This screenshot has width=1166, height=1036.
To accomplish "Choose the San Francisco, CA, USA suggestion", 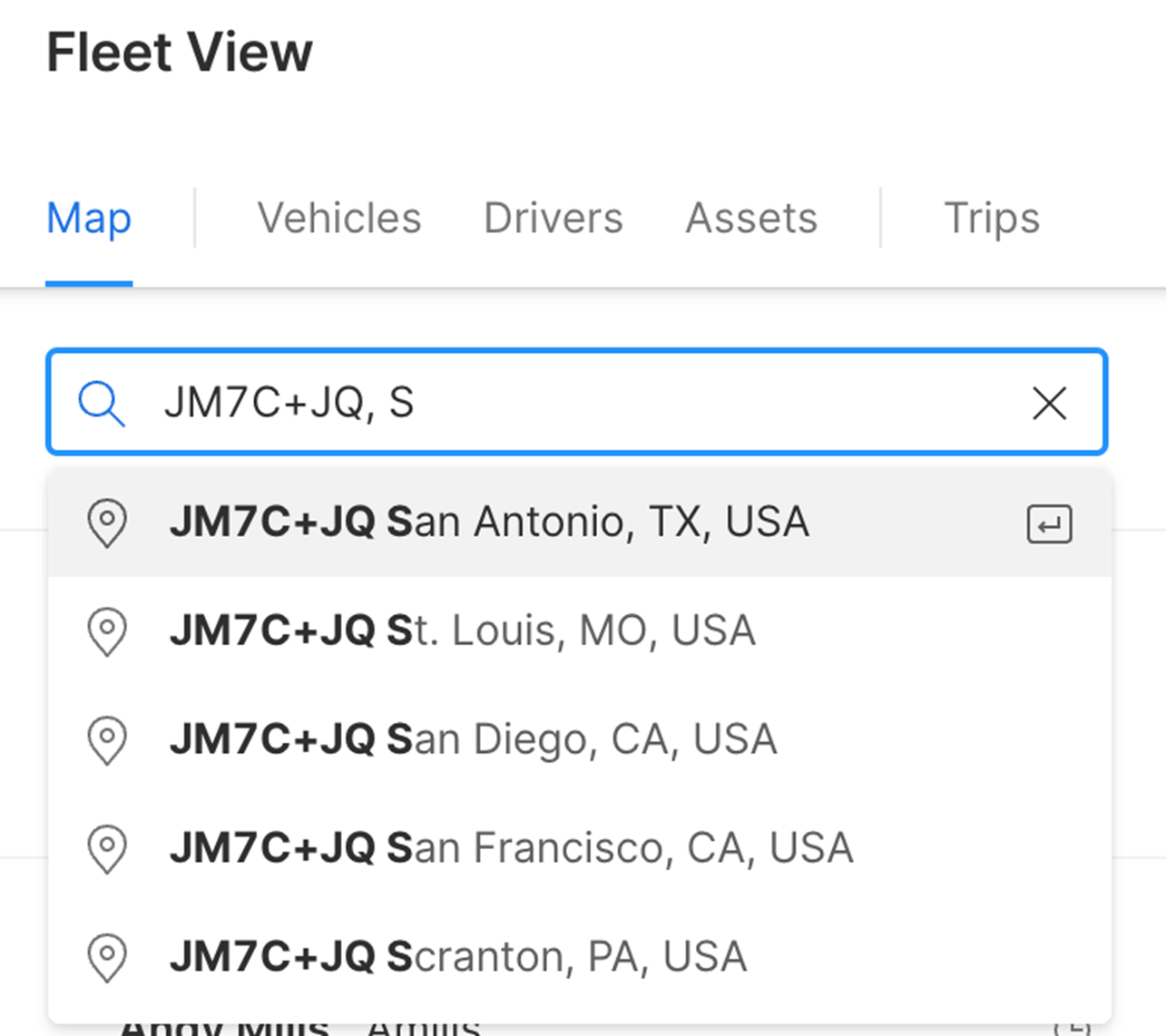I will pos(580,849).
